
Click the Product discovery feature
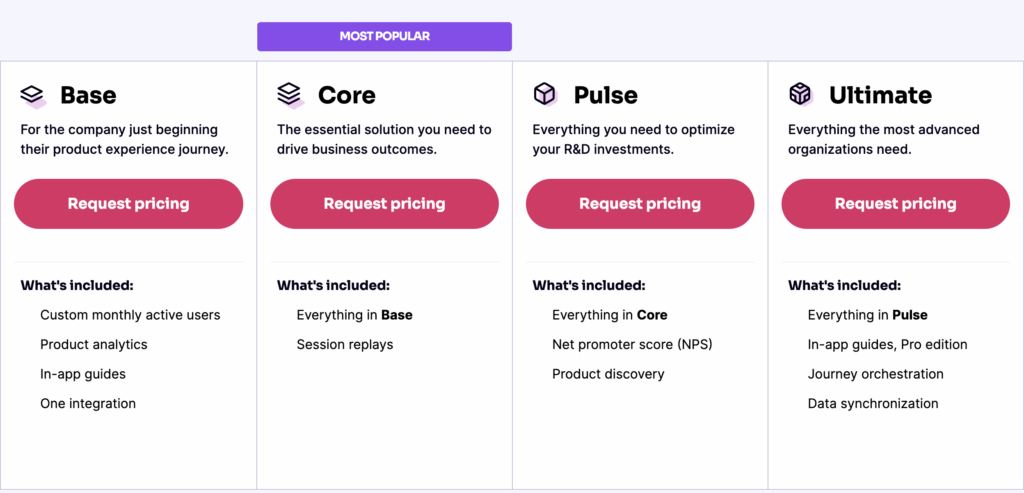(x=608, y=374)
